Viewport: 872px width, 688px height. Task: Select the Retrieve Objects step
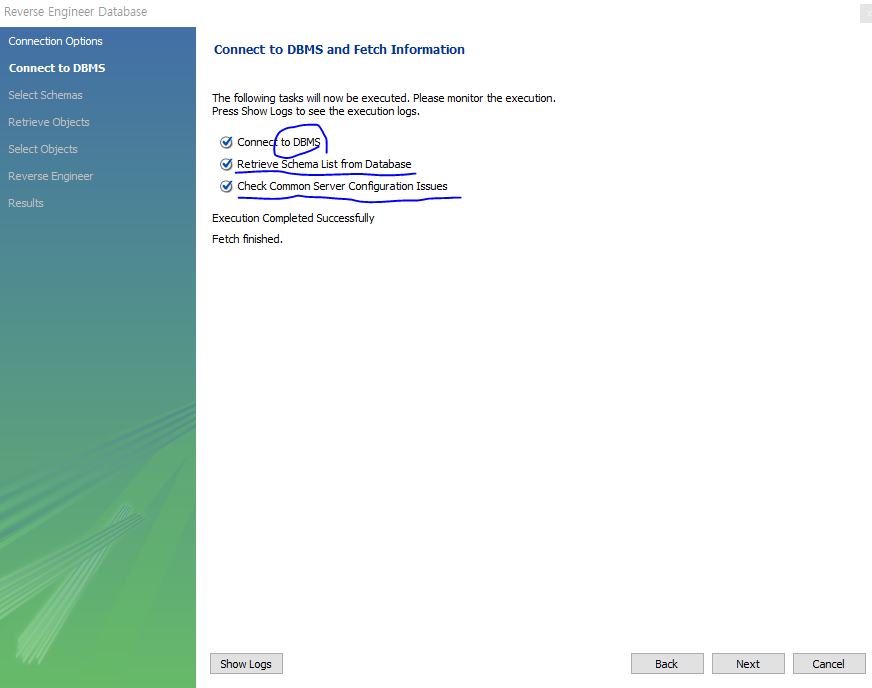click(x=49, y=122)
